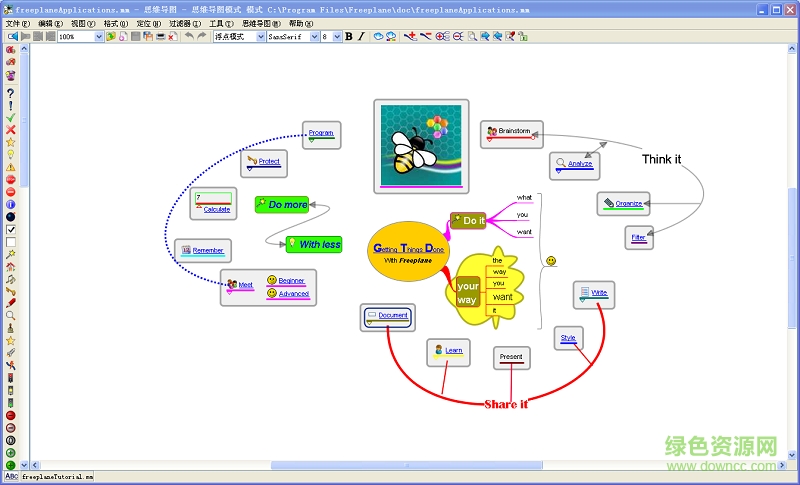800x485 pixels.
Task: Add the exclamation mark icon
Action: pos(10,106)
